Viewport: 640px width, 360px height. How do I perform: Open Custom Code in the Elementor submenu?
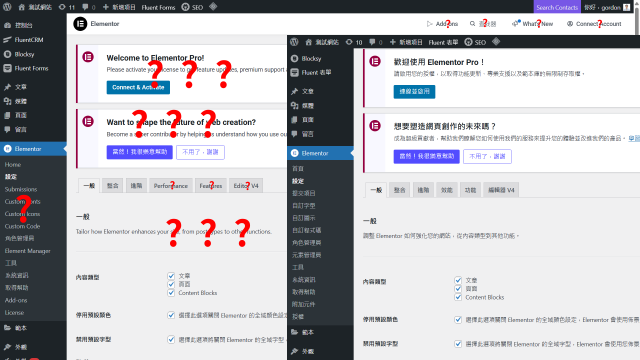[x=22, y=226]
